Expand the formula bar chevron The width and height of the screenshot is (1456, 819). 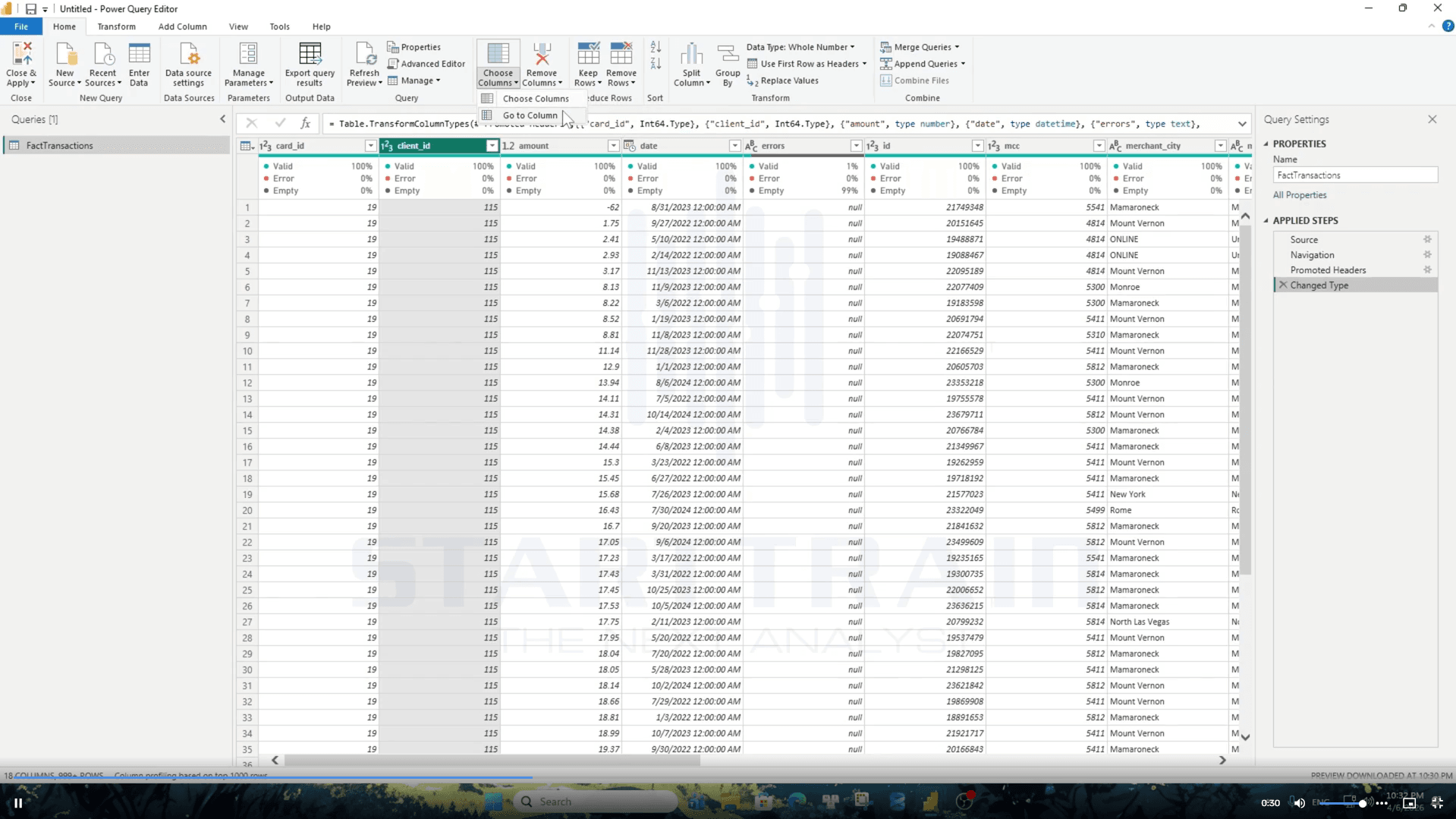point(1242,124)
